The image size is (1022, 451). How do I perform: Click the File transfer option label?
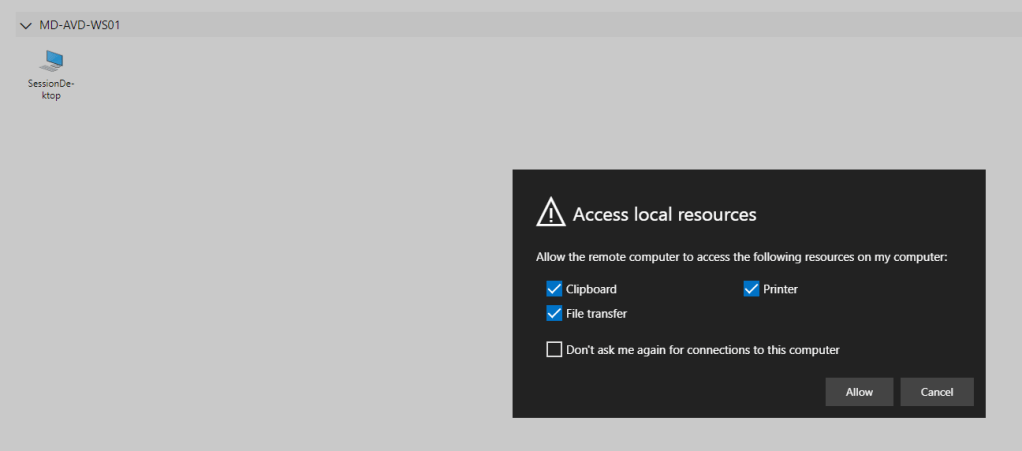[596, 313]
